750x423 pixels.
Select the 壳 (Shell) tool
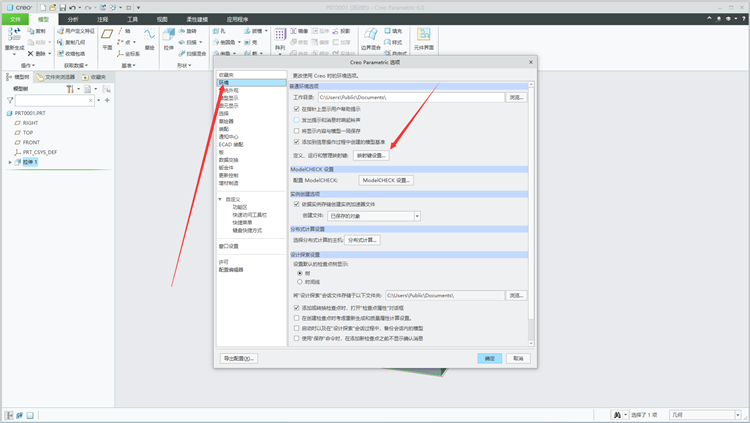coord(251,42)
